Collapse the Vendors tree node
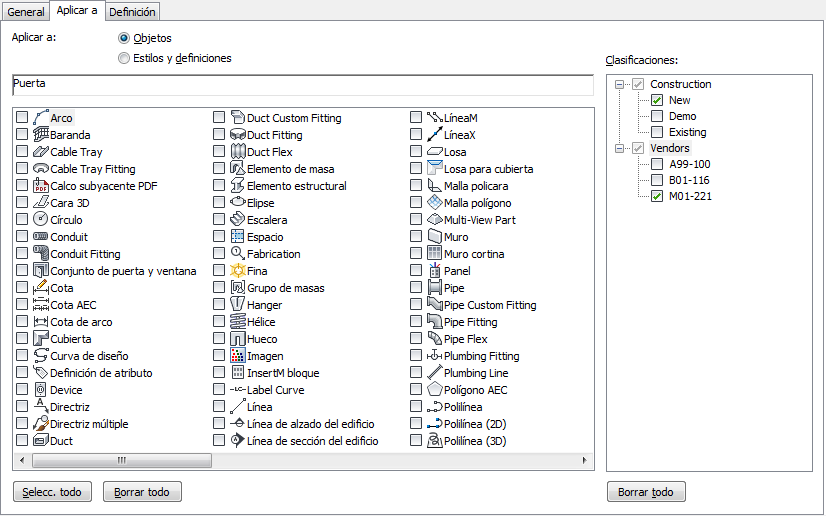 tap(621, 149)
